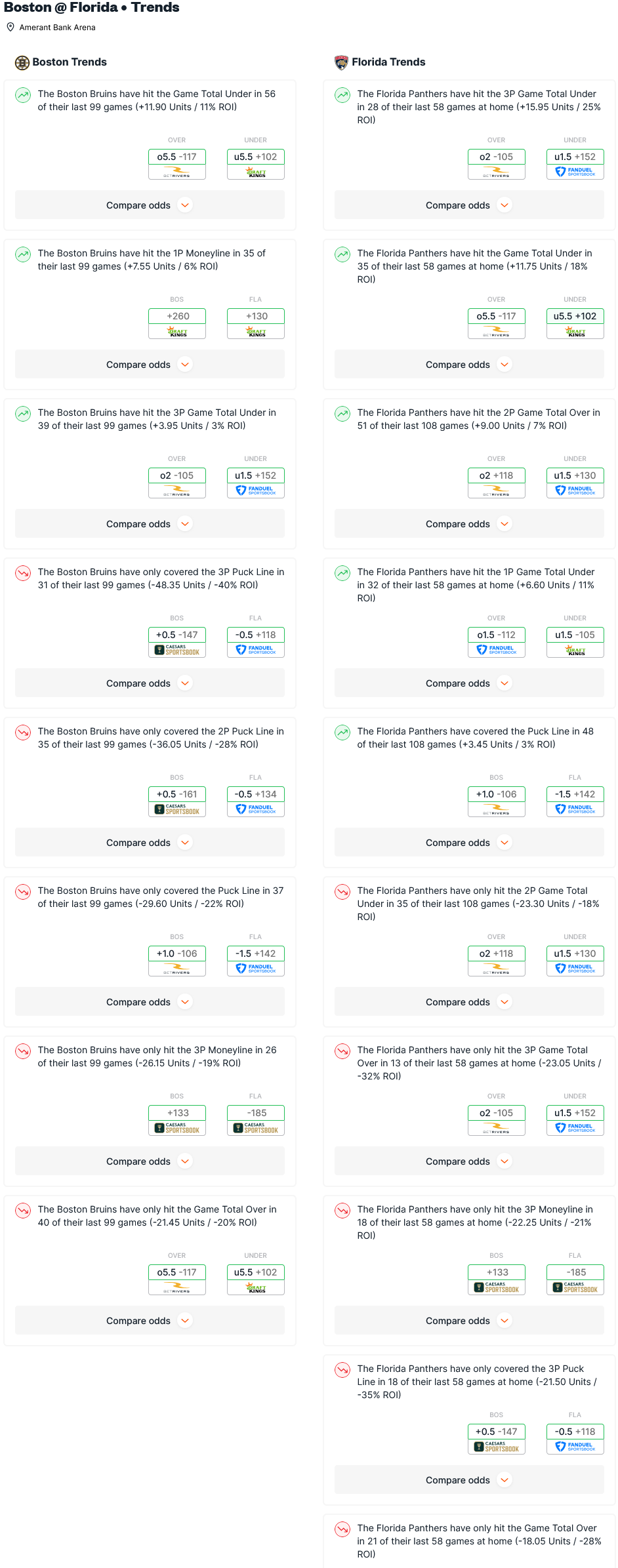Click the Florida Panthers logo icon
Screen dimensions: 618x1568
(x=341, y=62)
